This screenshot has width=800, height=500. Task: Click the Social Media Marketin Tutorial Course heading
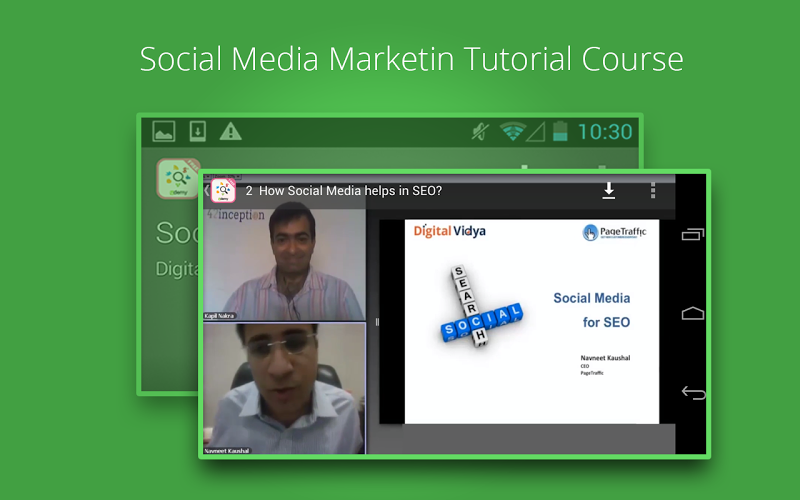[411, 59]
